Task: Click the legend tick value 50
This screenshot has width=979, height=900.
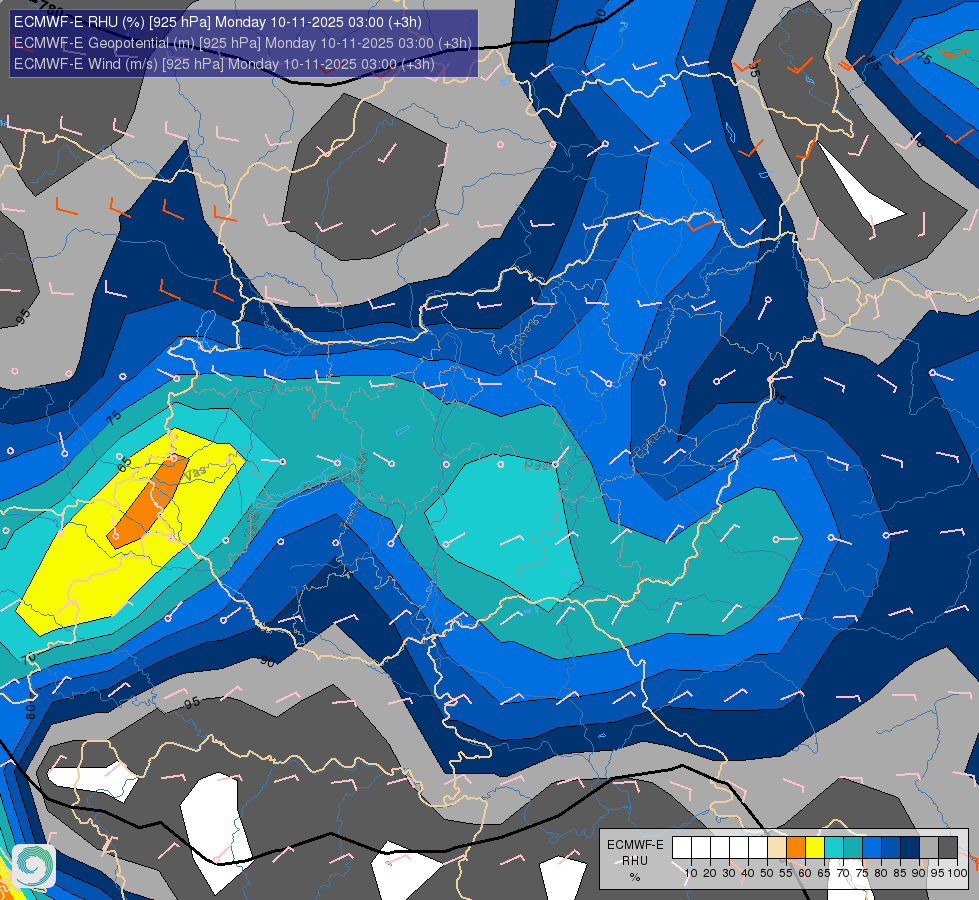Action: click(767, 873)
